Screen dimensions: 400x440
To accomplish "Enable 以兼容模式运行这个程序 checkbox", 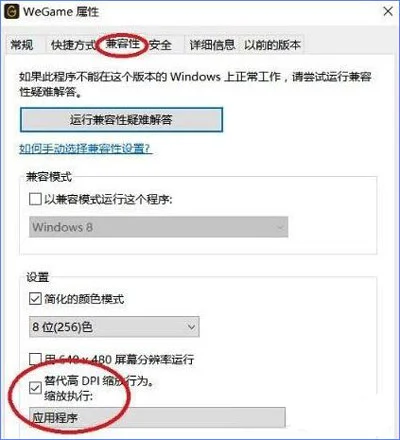I will point(35,199).
